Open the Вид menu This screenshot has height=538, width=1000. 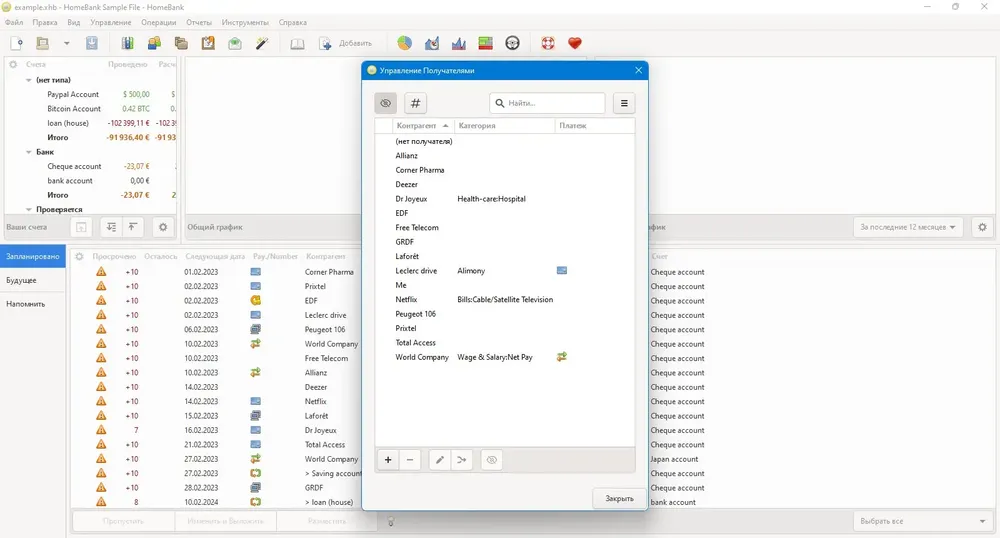pyautogui.click(x=74, y=22)
